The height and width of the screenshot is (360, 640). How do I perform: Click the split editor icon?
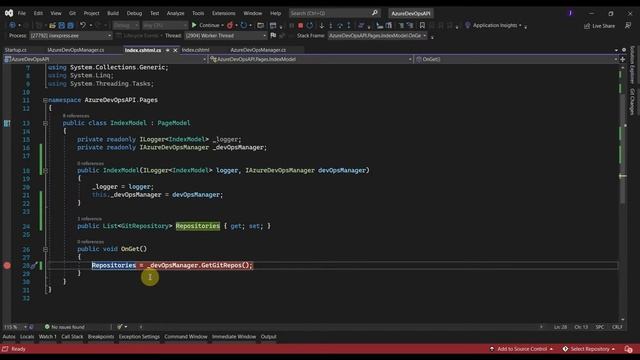[622, 59]
